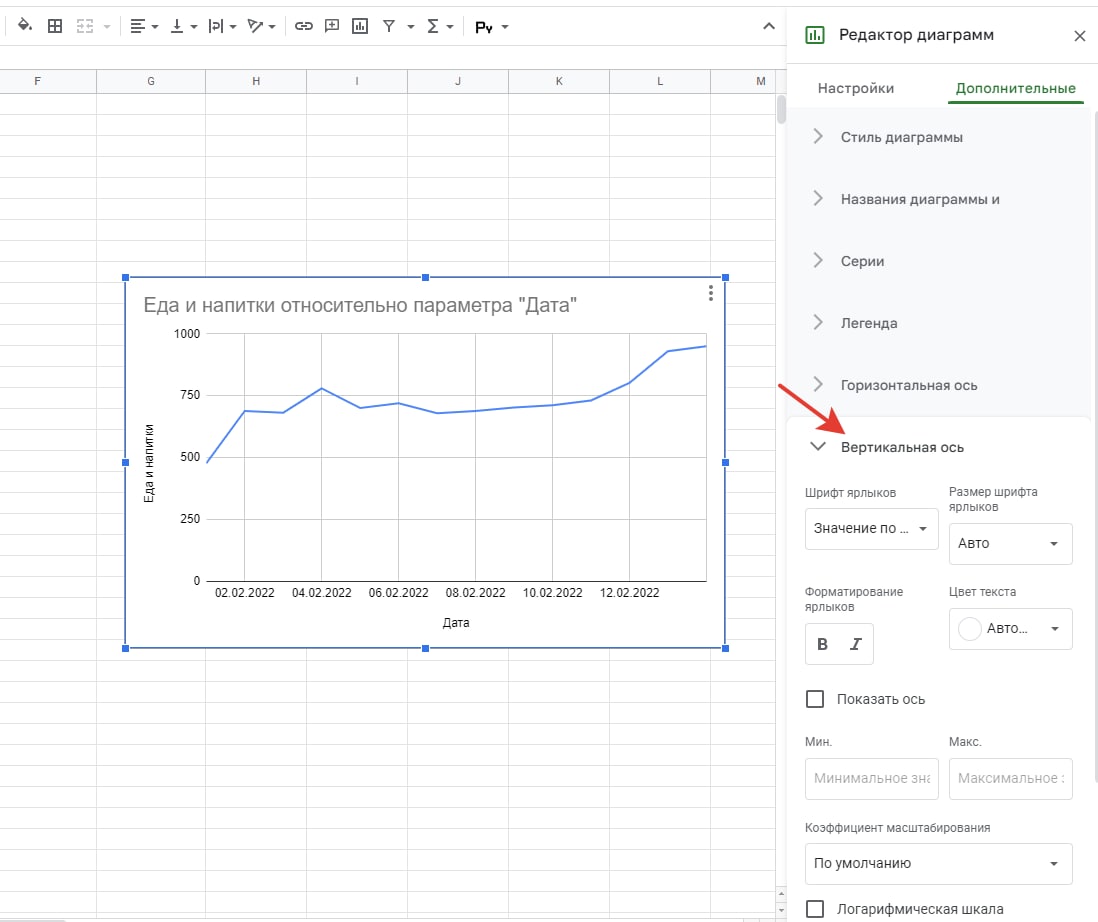The width and height of the screenshot is (1098, 922).
Task: Open the chart's three-dot options menu
Action: point(710,293)
